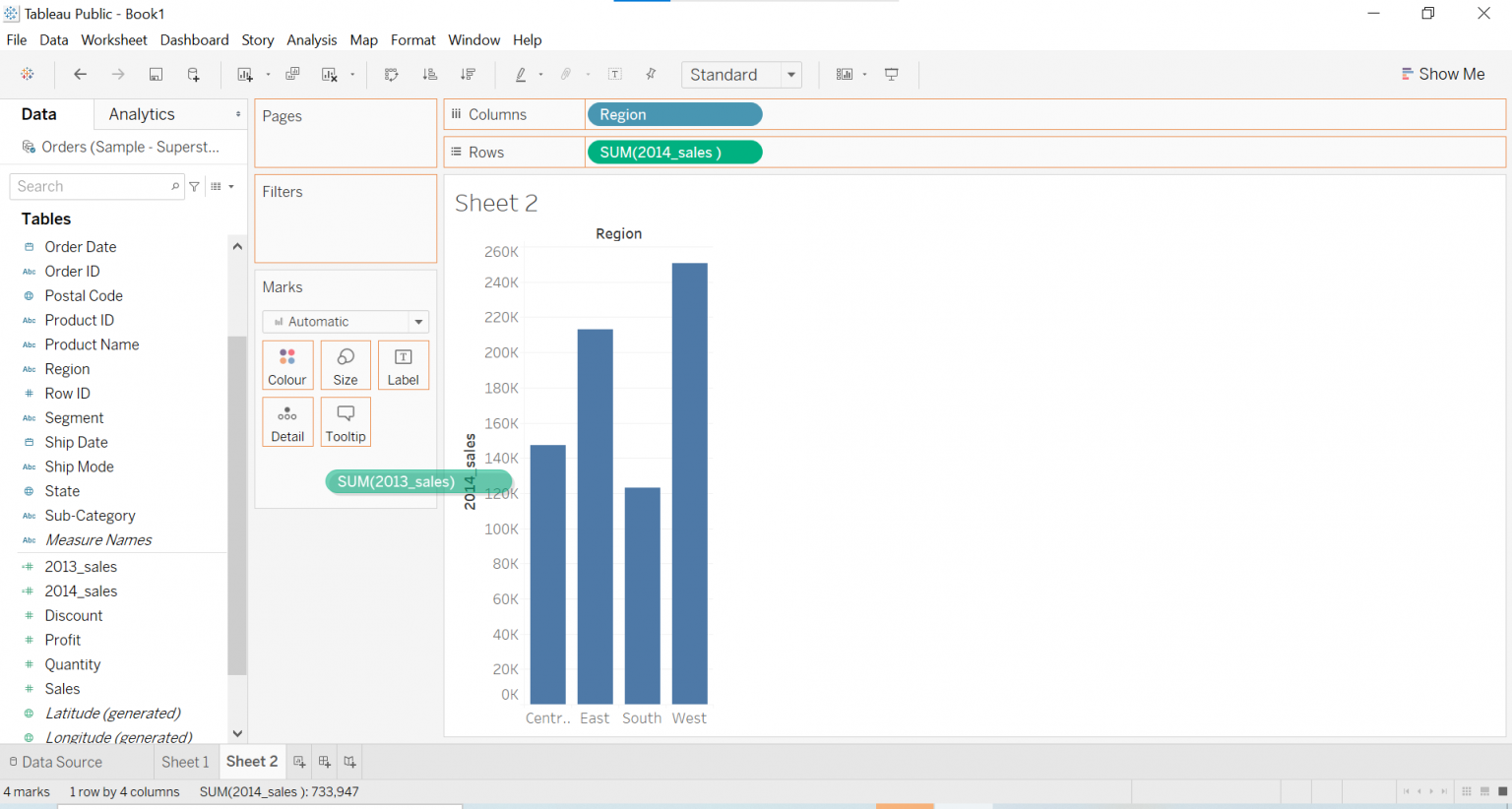Select the Sort Ascending toolbar icon
The height and width of the screenshot is (809, 1512).
pos(429,74)
